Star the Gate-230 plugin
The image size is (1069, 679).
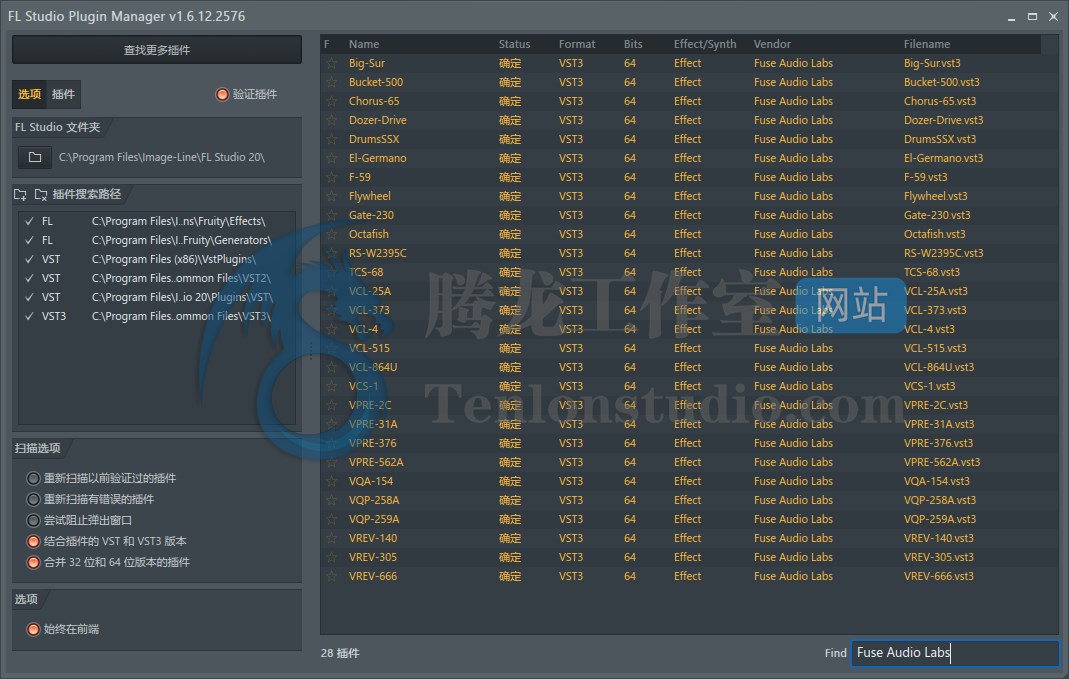click(331, 215)
